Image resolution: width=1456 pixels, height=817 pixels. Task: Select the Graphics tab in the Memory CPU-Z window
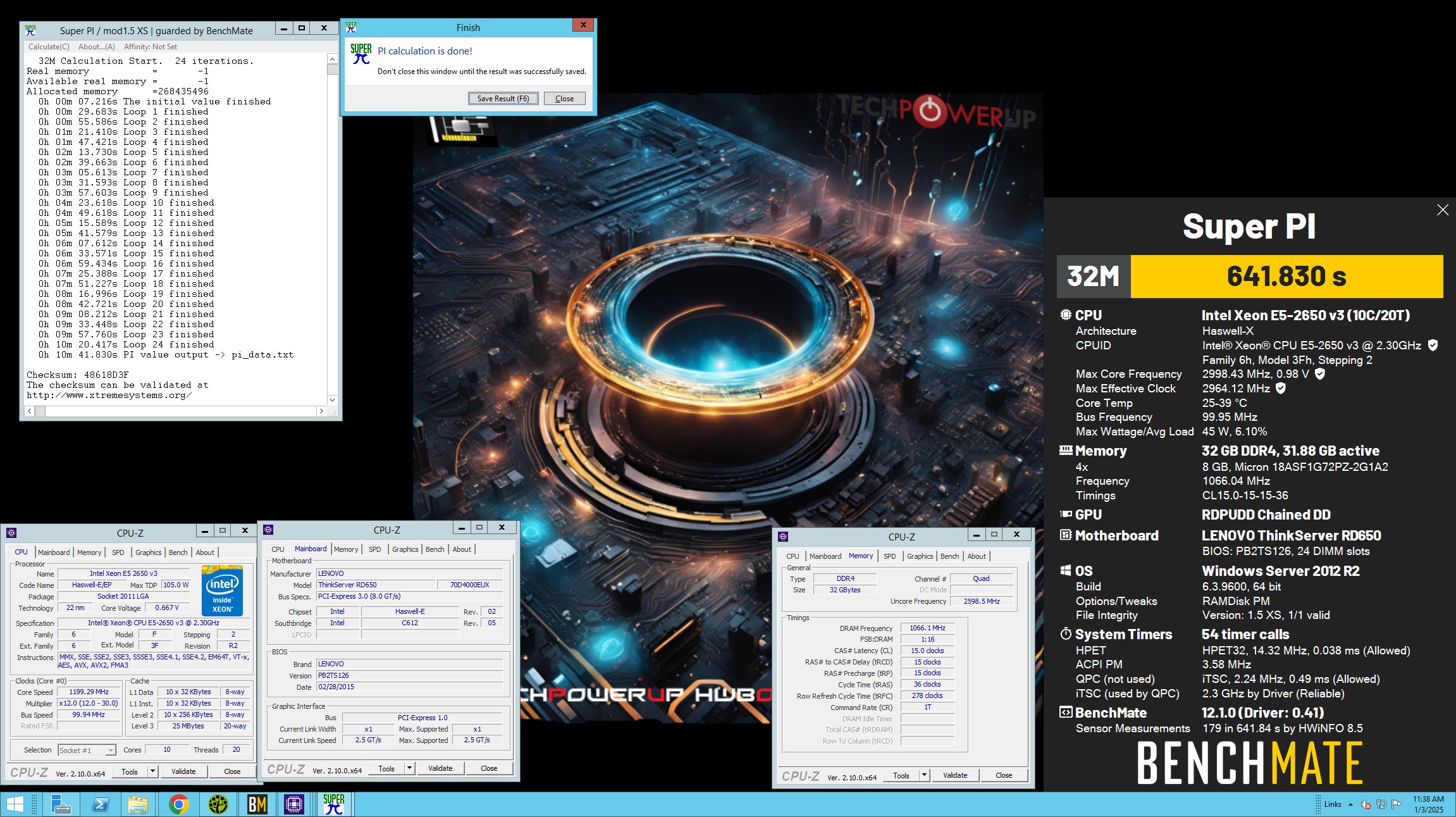pyautogui.click(x=920, y=556)
